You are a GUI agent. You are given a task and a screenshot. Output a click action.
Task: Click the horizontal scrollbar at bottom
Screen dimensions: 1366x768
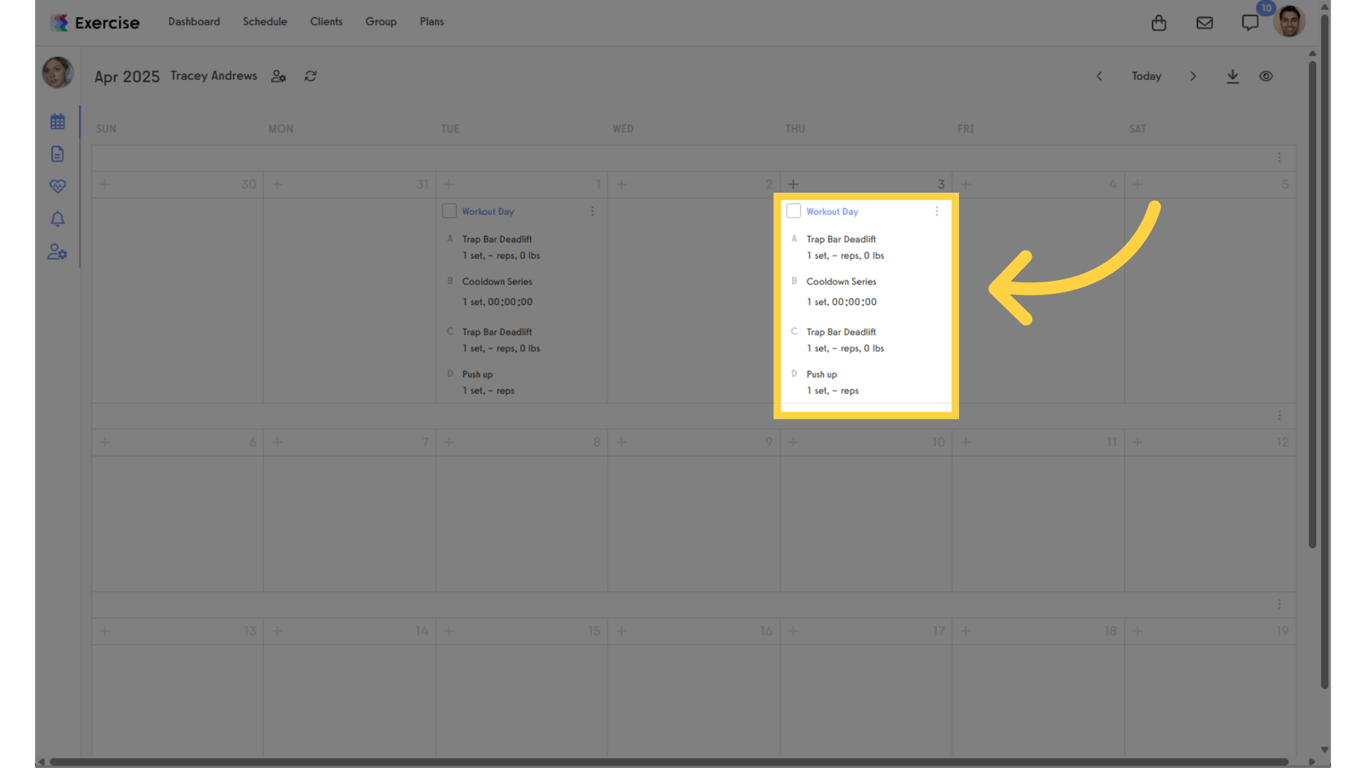tap(669, 762)
